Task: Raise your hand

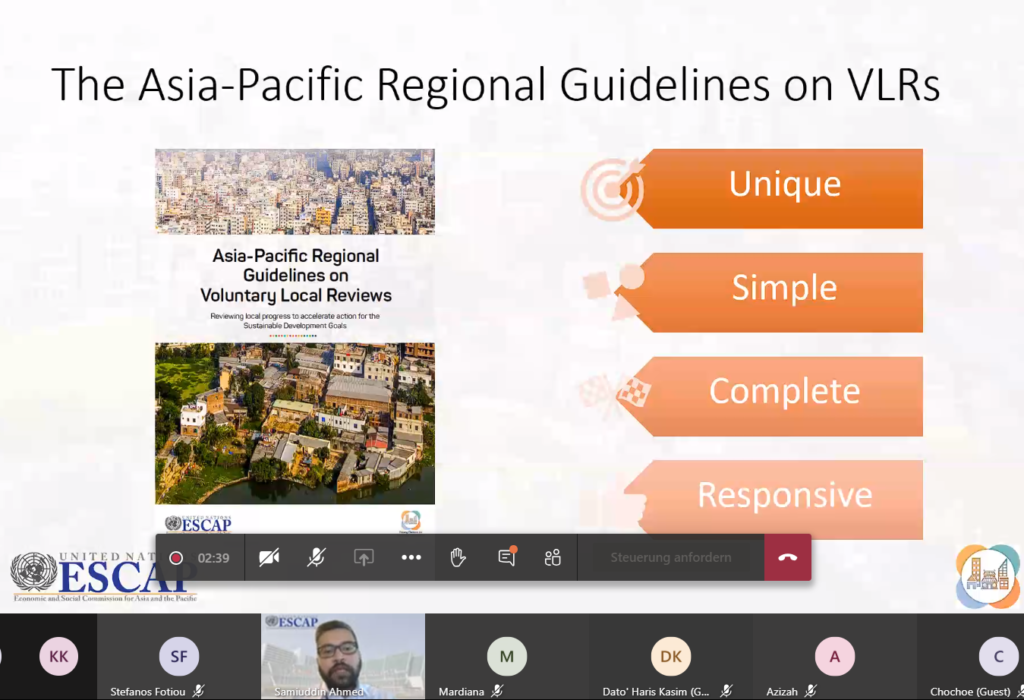Action: (x=457, y=557)
